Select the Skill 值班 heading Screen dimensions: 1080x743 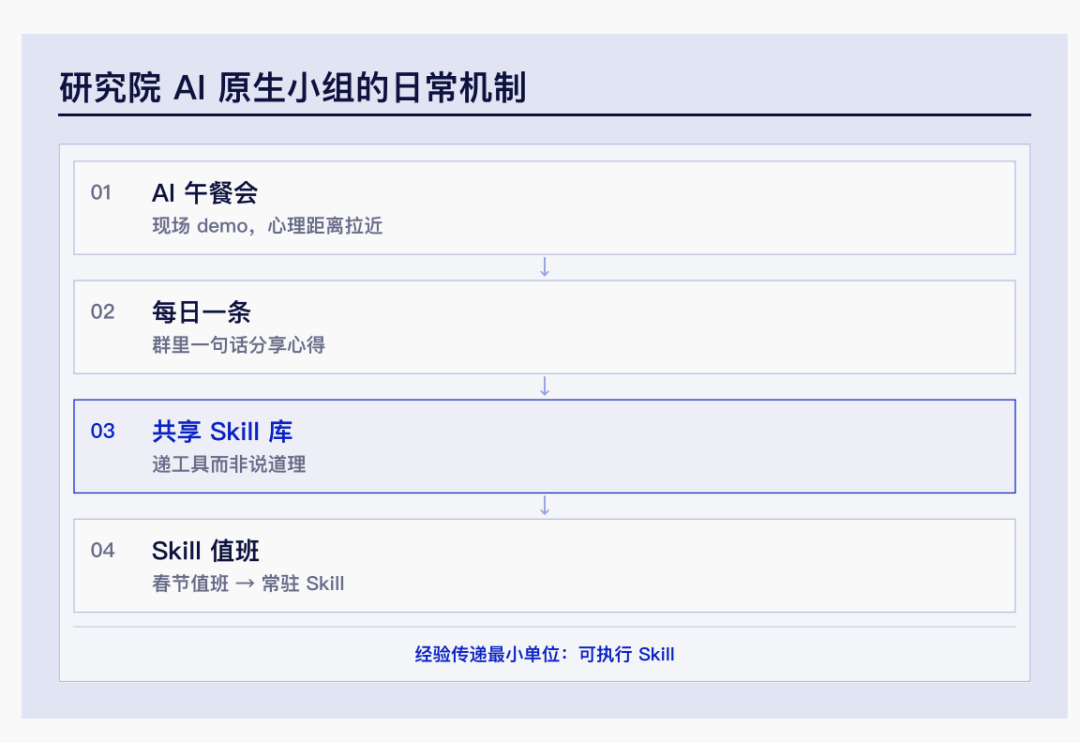pyautogui.click(x=205, y=551)
